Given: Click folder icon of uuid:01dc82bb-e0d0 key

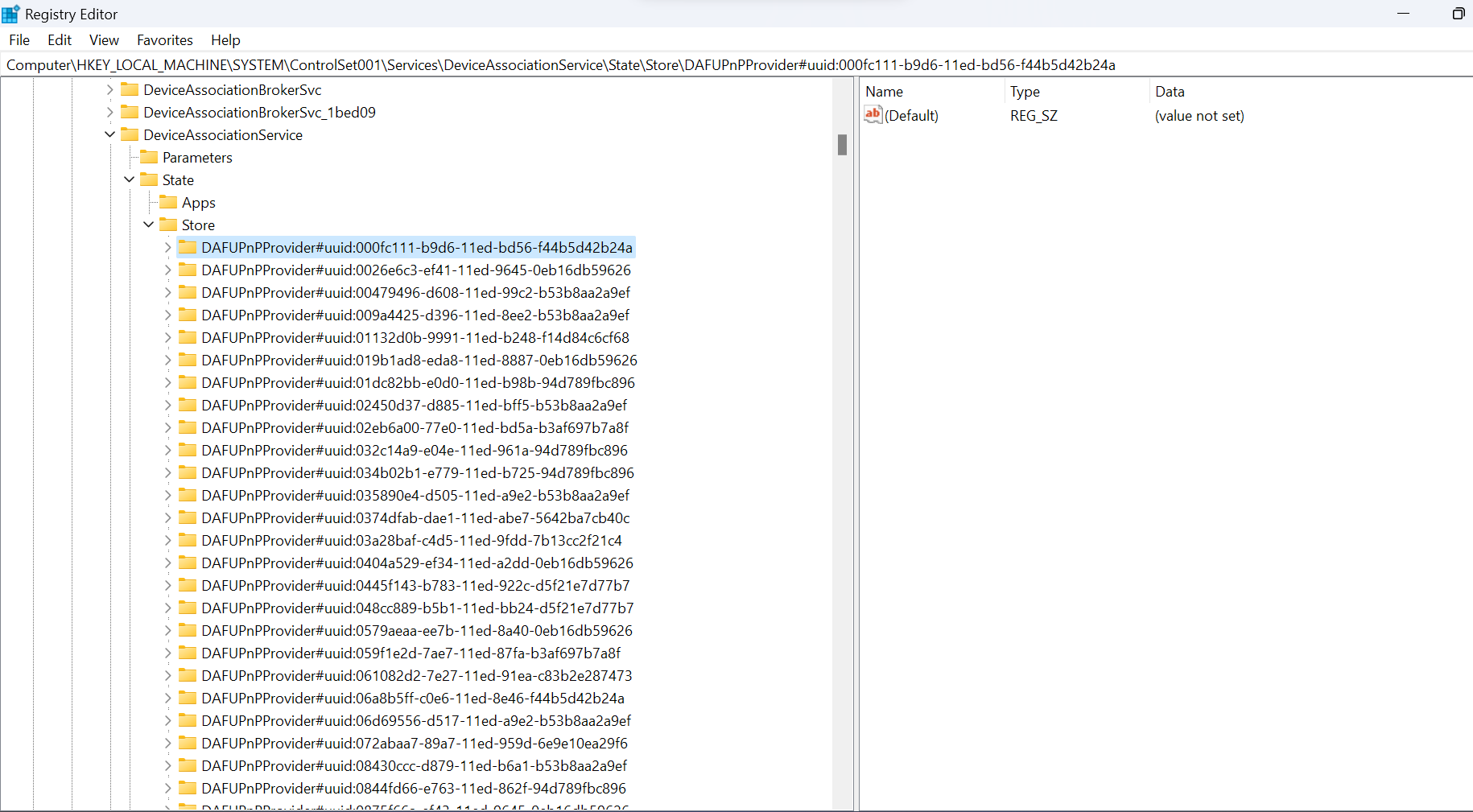Looking at the screenshot, I should pos(188,382).
